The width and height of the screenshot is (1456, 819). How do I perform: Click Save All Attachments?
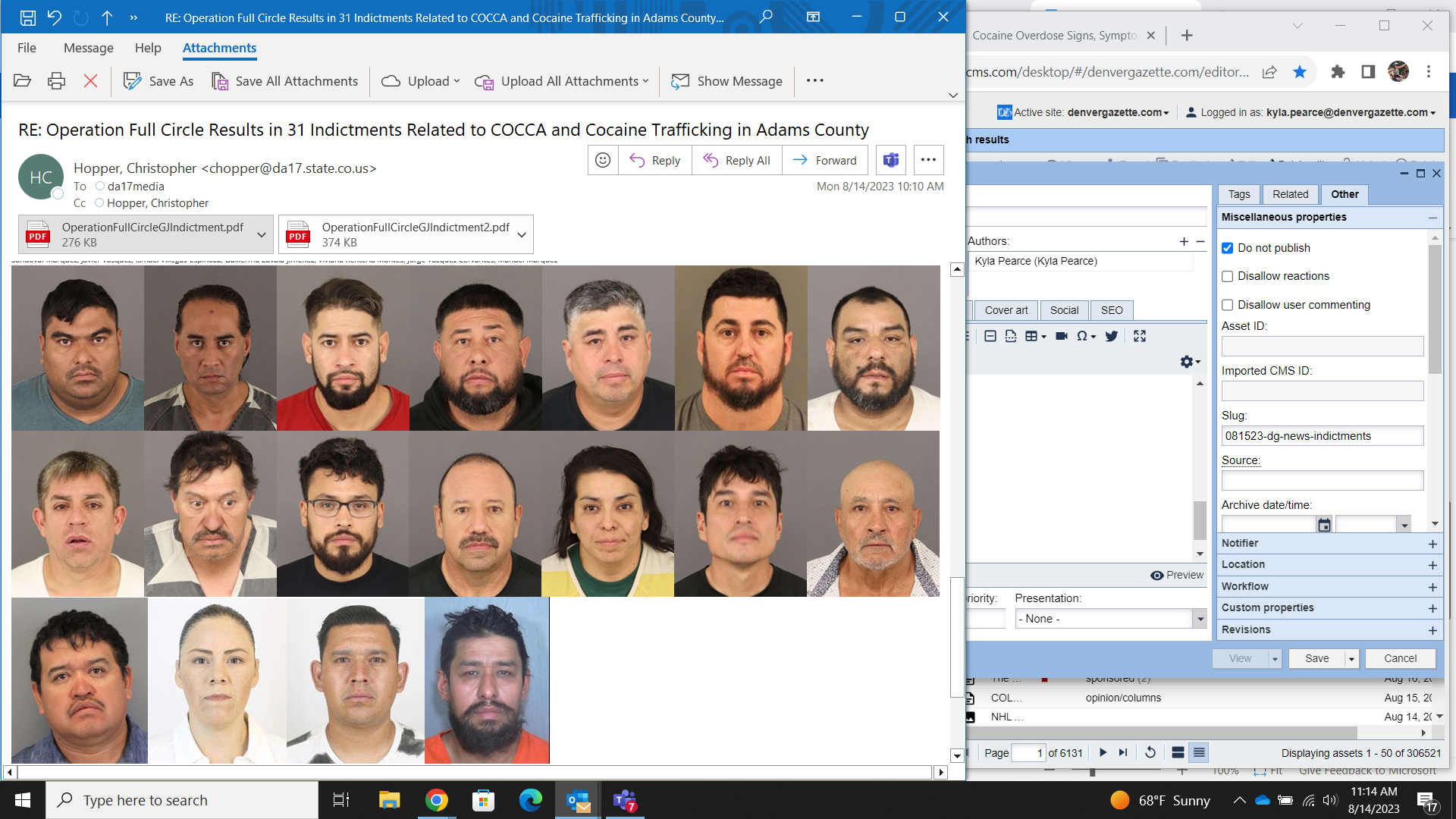[284, 80]
